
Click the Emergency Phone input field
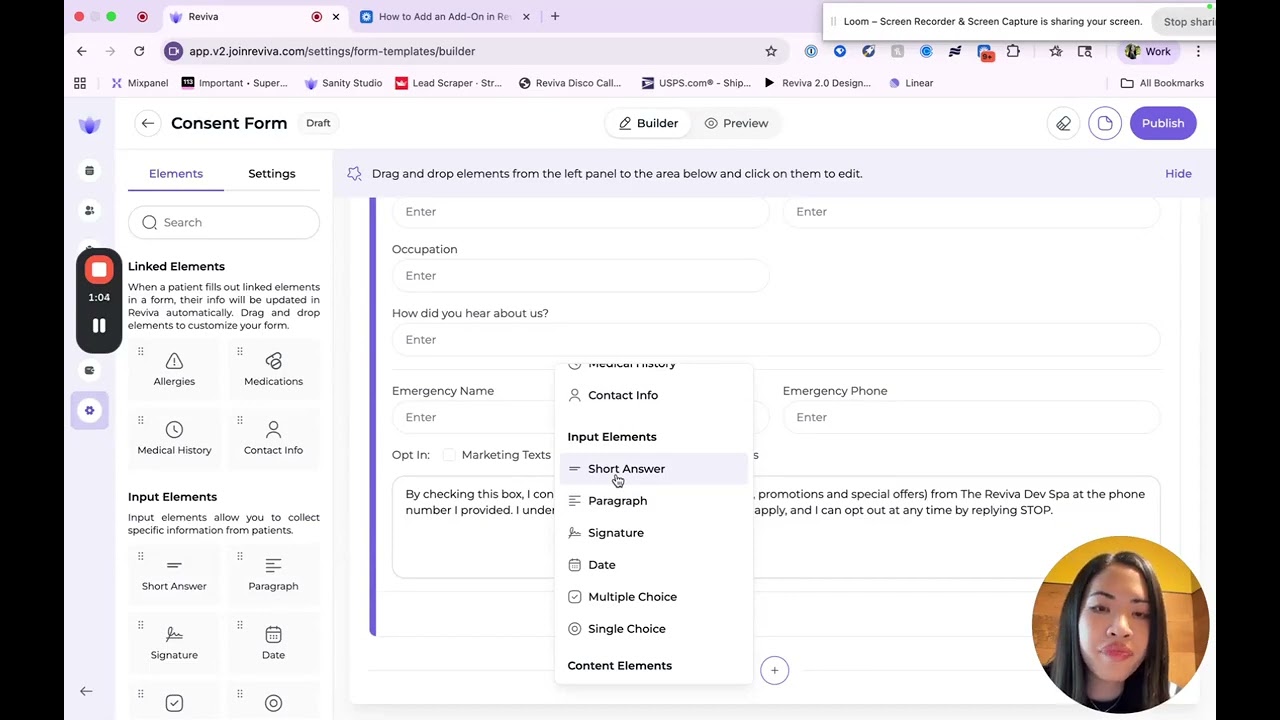click(x=971, y=417)
